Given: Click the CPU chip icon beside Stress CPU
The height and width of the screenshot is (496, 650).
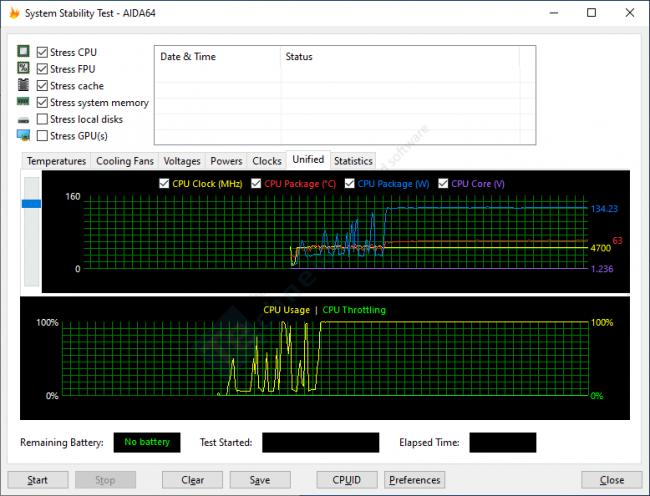Looking at the screenshot, I should pyautogui.click(x=23, y=51).
